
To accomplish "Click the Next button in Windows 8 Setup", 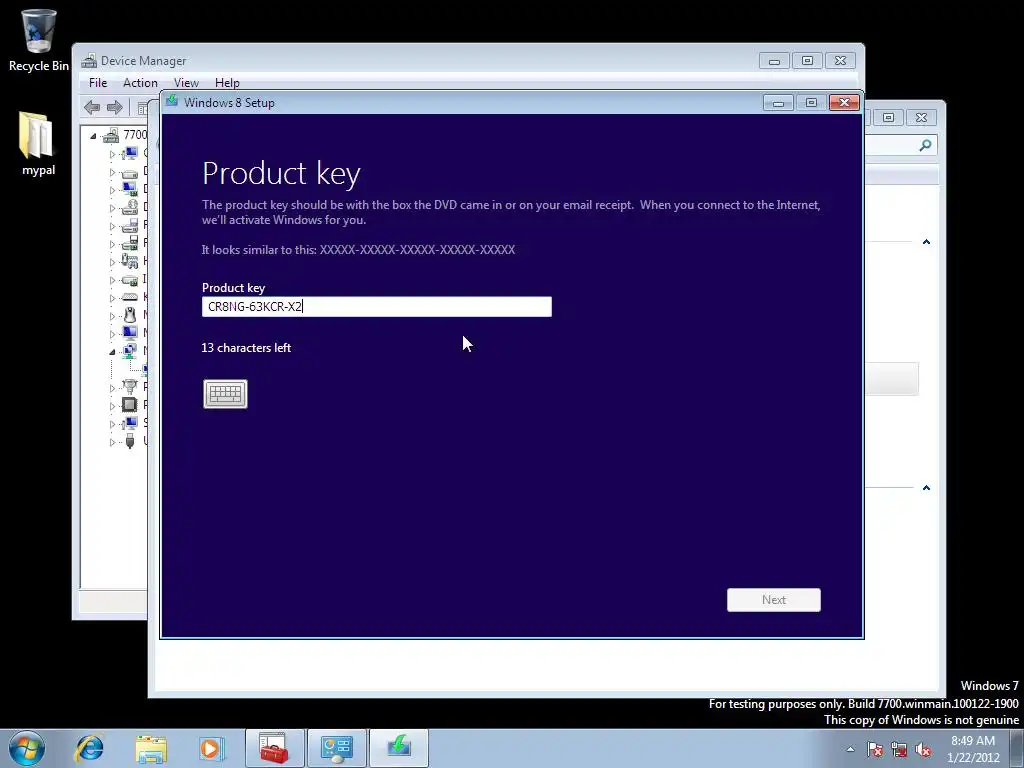I will click(x=774, y=600).
